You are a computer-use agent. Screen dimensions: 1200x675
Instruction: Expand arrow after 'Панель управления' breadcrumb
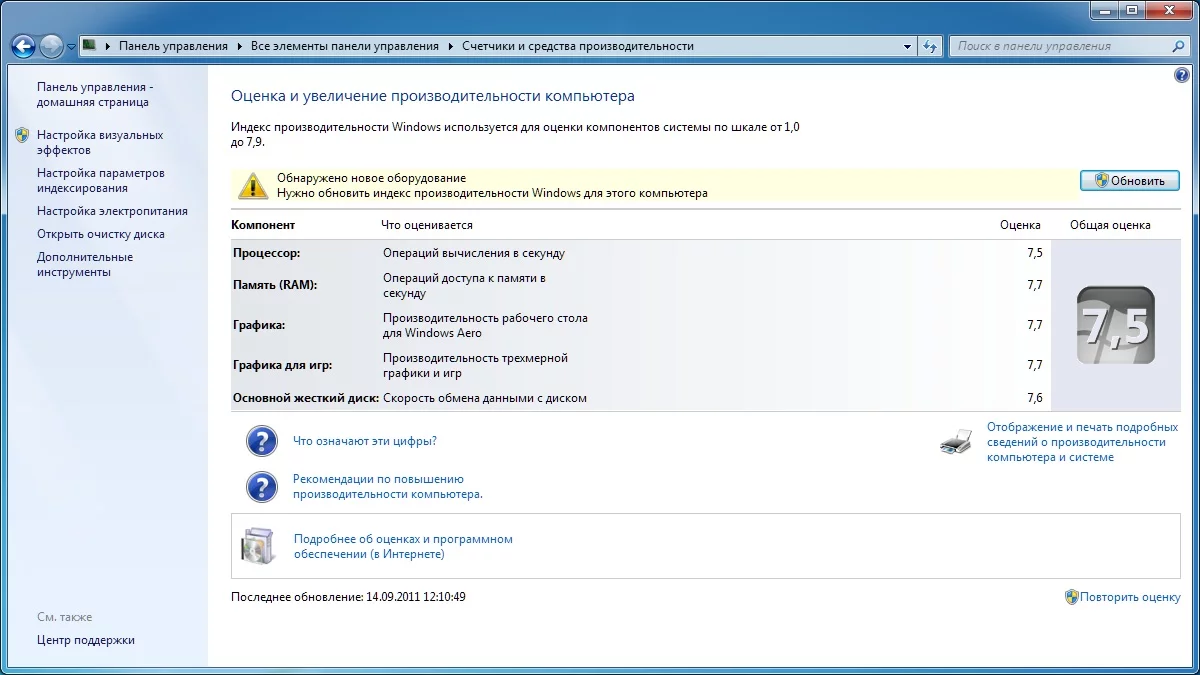[x=239, y=46]
